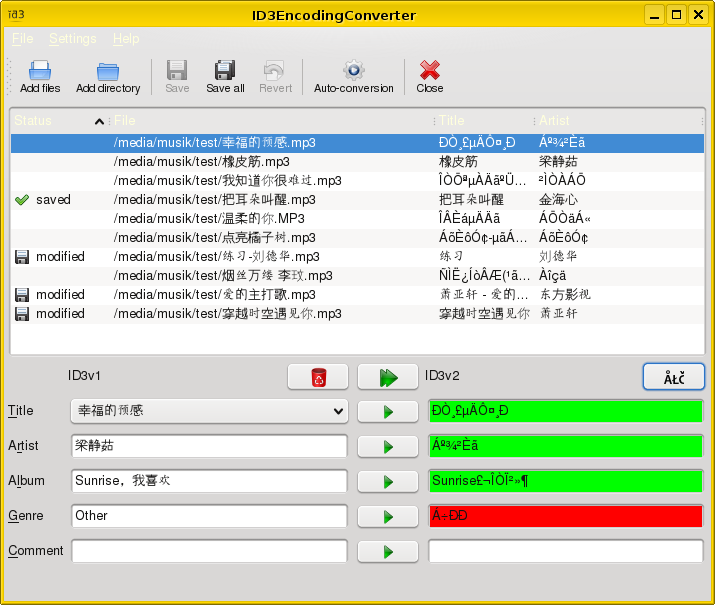Click the id3 application icon in title bar
This screenshot has height=605, width=715.
click(16, 15)
